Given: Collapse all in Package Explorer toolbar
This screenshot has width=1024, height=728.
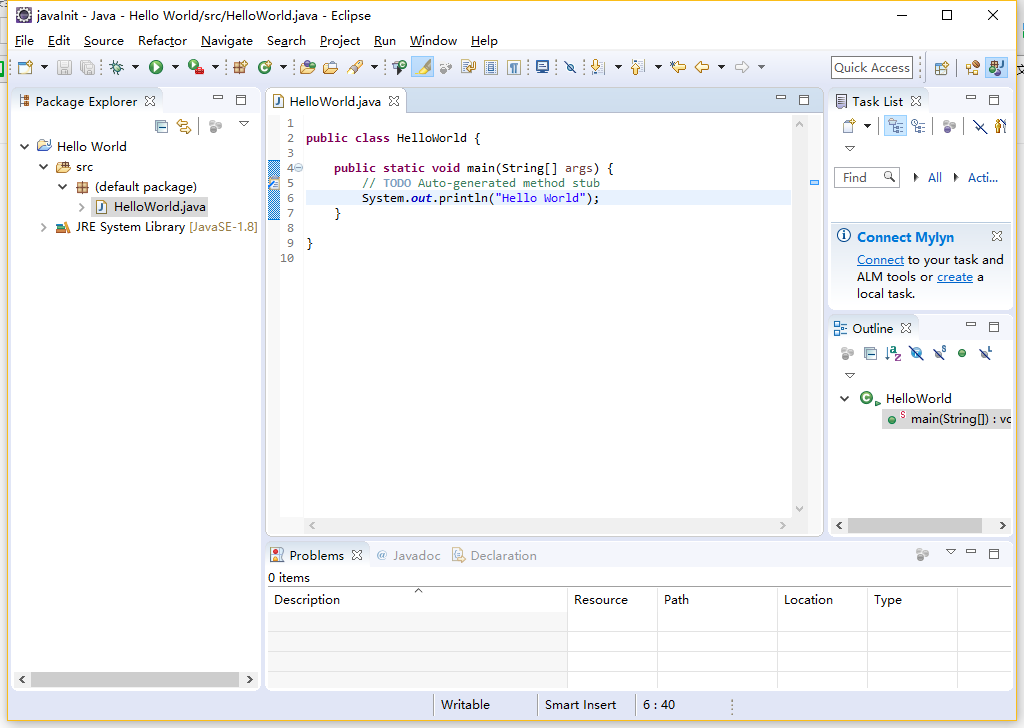Looking at the screenshot, I should [x=161, y=125].
